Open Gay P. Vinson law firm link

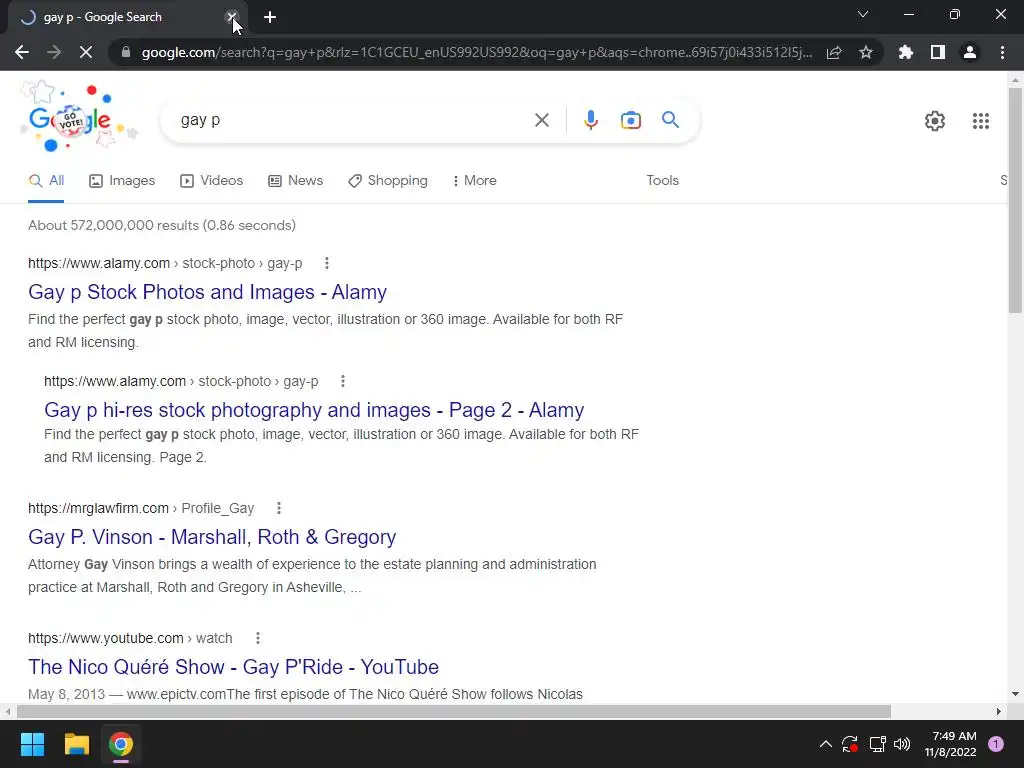(212, 537)
